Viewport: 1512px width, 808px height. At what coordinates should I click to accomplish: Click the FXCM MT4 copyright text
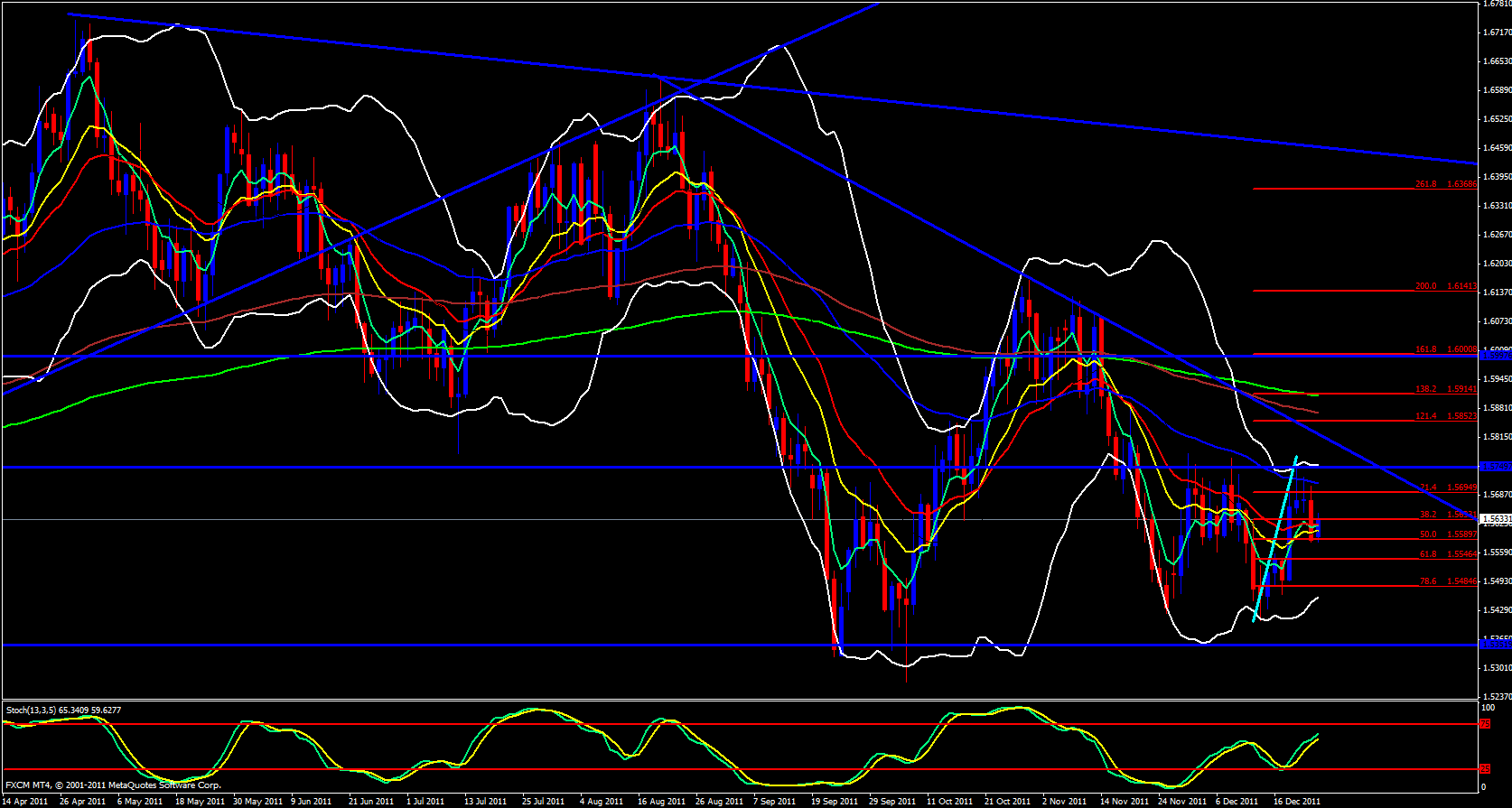pyautogui.click(x=113, y=785)
